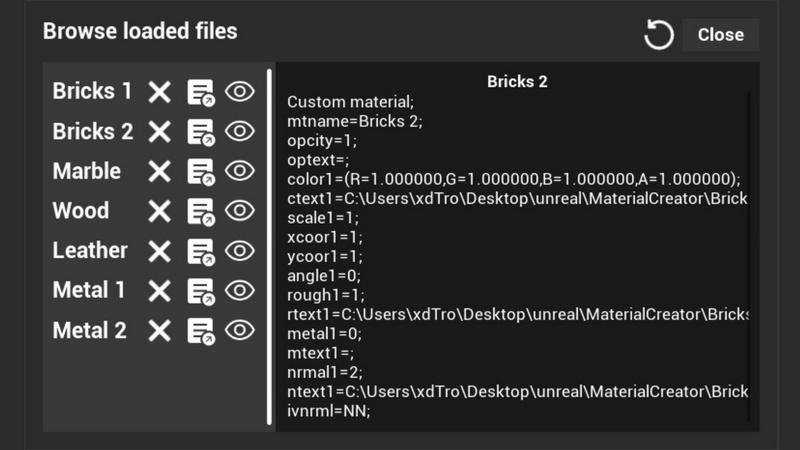Select the Bricks 2 list entry
Image resolution: width=800 pixels, height=450 pixels.
92,132
